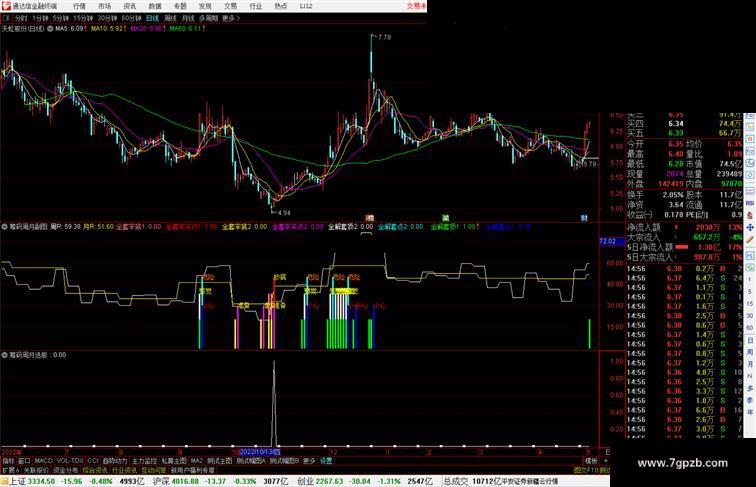Select the MA2 indicator tab

(x=196, y=461)
